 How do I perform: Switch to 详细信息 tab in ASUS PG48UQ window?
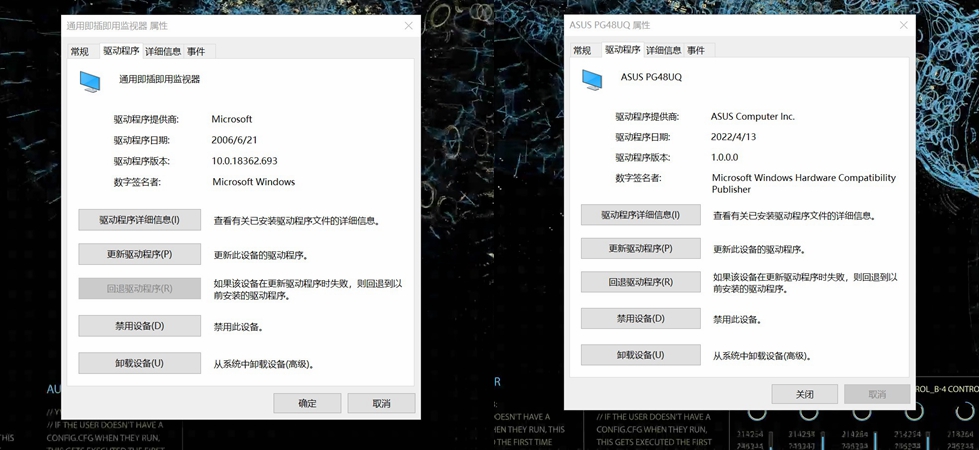tap(664, 50)
